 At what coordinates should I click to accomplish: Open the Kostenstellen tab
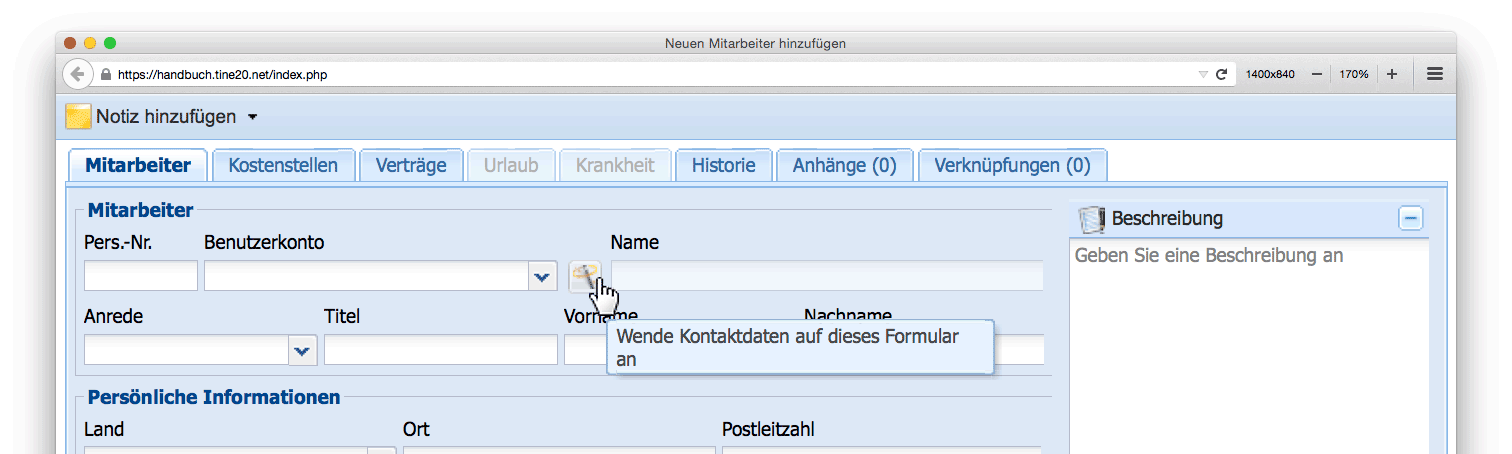(283, 165)
